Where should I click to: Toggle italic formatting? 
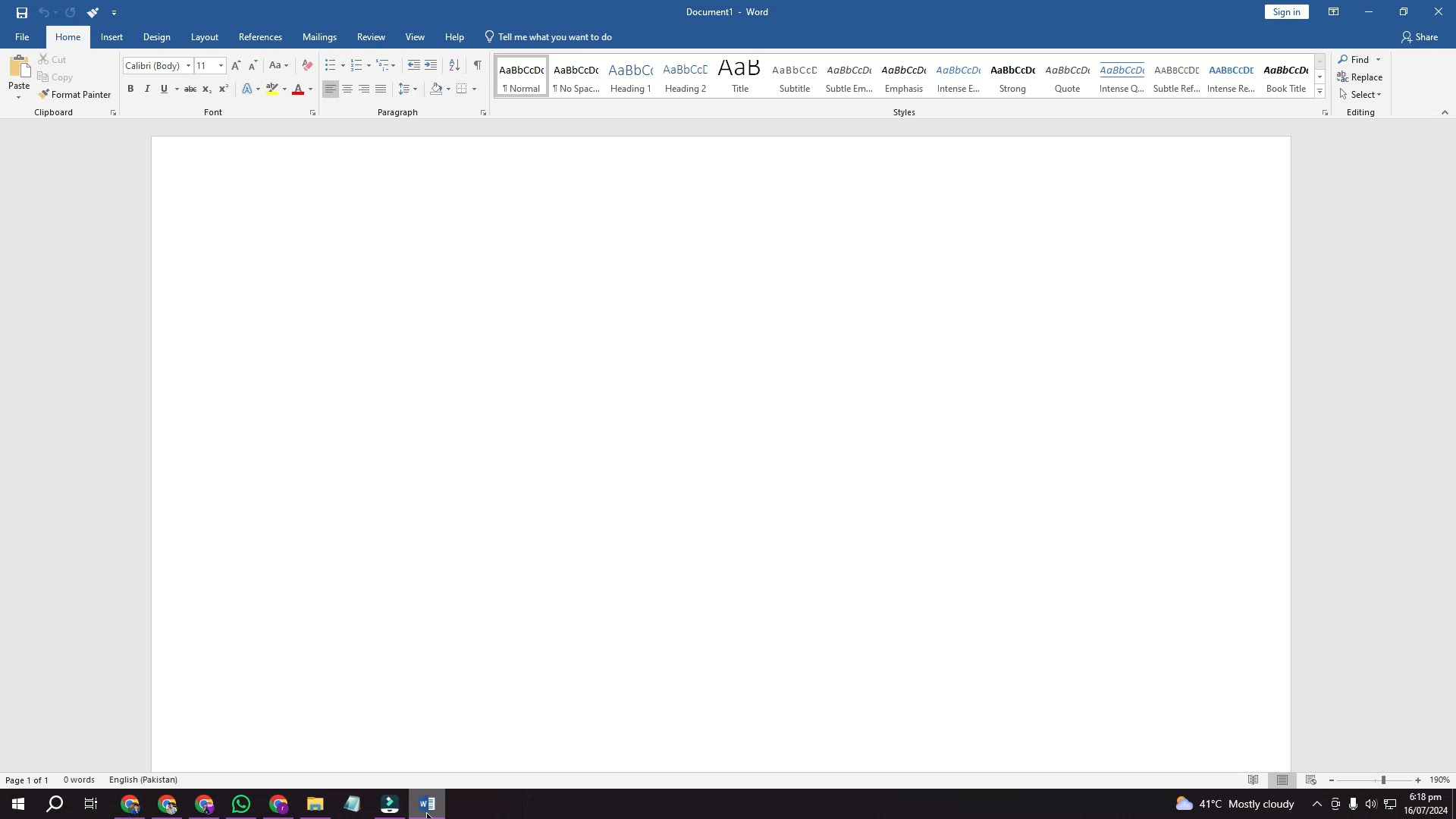(147, 89)
